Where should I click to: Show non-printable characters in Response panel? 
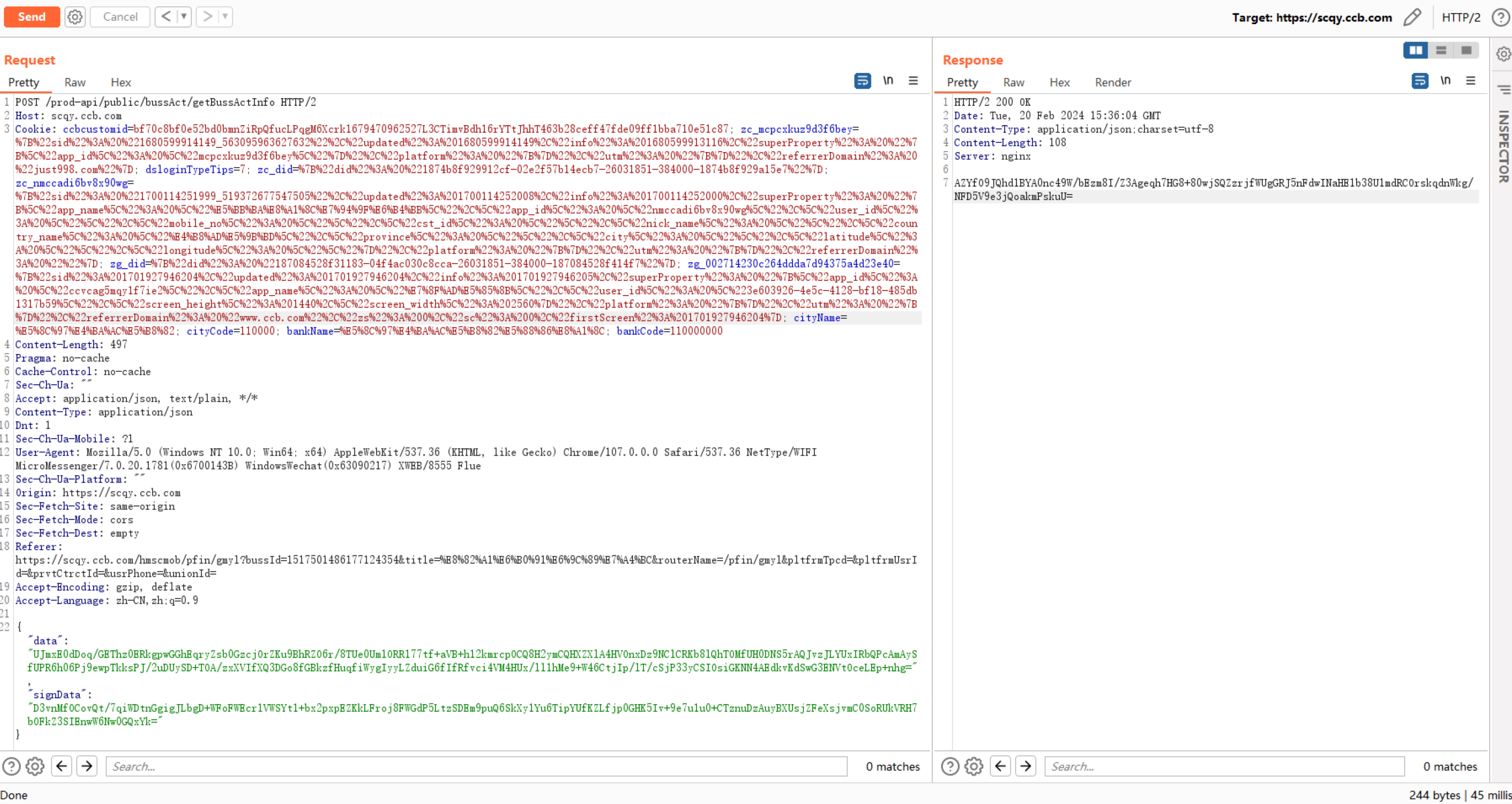[1445, 81]
